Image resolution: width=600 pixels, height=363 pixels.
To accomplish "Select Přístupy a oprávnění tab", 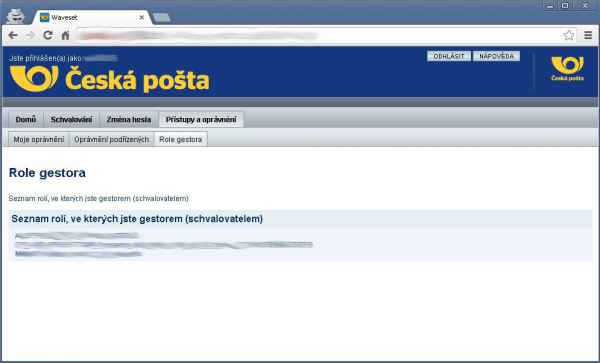I will [x=201, y=119].
